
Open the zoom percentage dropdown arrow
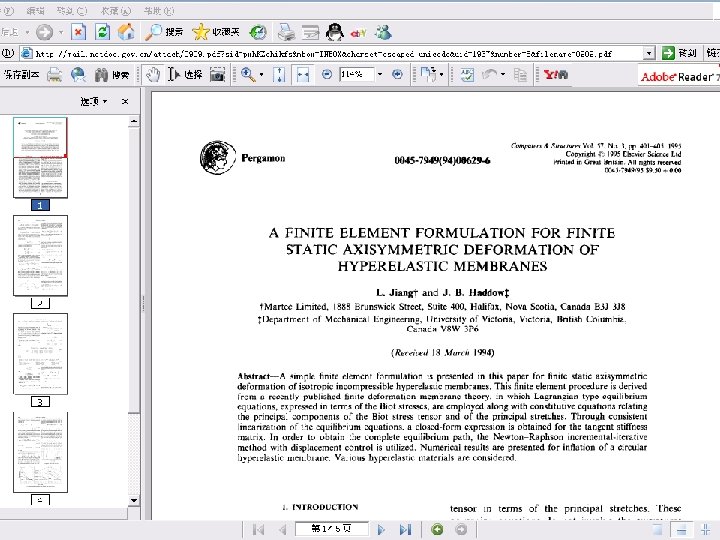(380, 74)
